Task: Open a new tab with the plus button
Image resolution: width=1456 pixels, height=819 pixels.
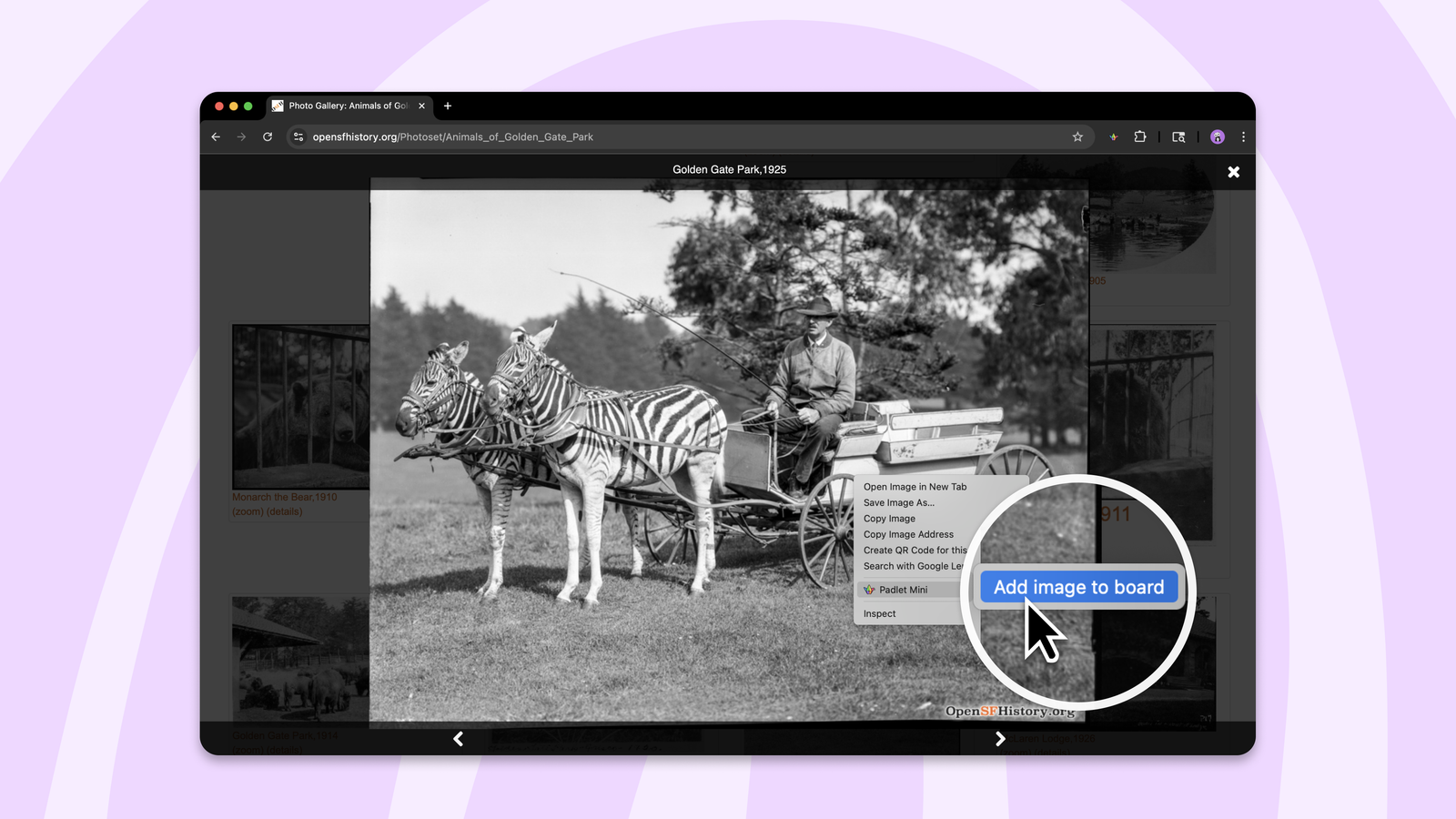Action: pos(448,106)
